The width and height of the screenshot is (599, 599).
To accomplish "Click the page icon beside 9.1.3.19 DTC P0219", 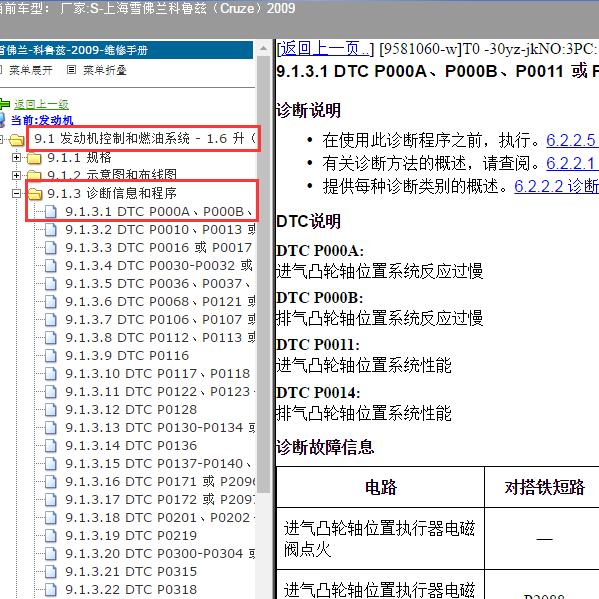I will [x=50, y=536].
